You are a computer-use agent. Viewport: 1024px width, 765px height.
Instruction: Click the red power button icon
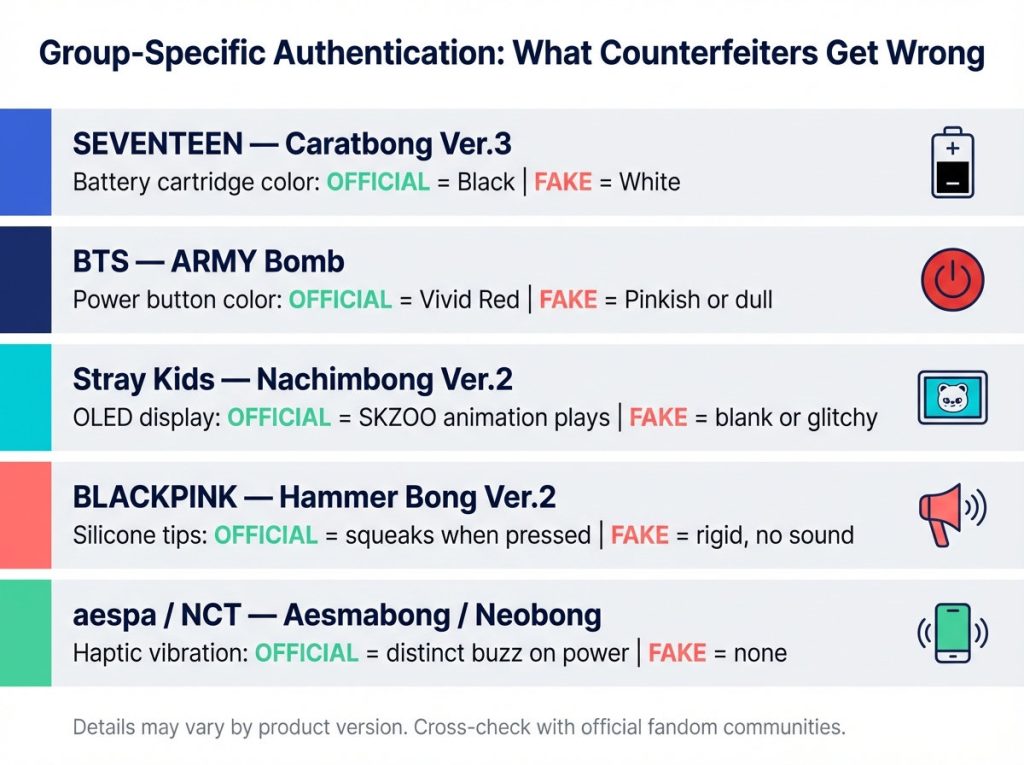[x=952, y=279]
